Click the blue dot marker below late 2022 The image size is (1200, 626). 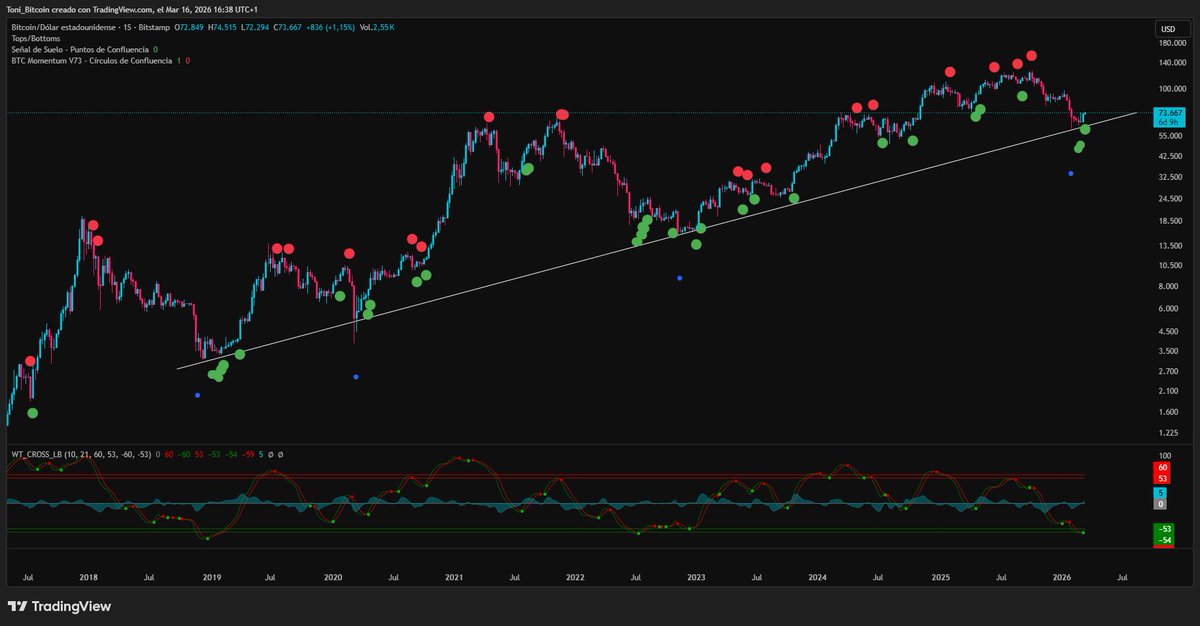(x=680, y=278)
